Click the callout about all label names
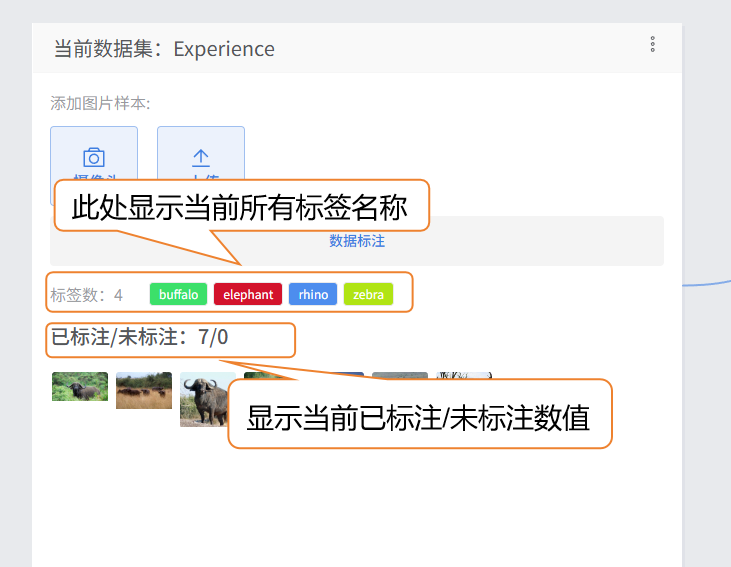The height and width of the screenshot is (567, 731). click(x=240, y=206)
